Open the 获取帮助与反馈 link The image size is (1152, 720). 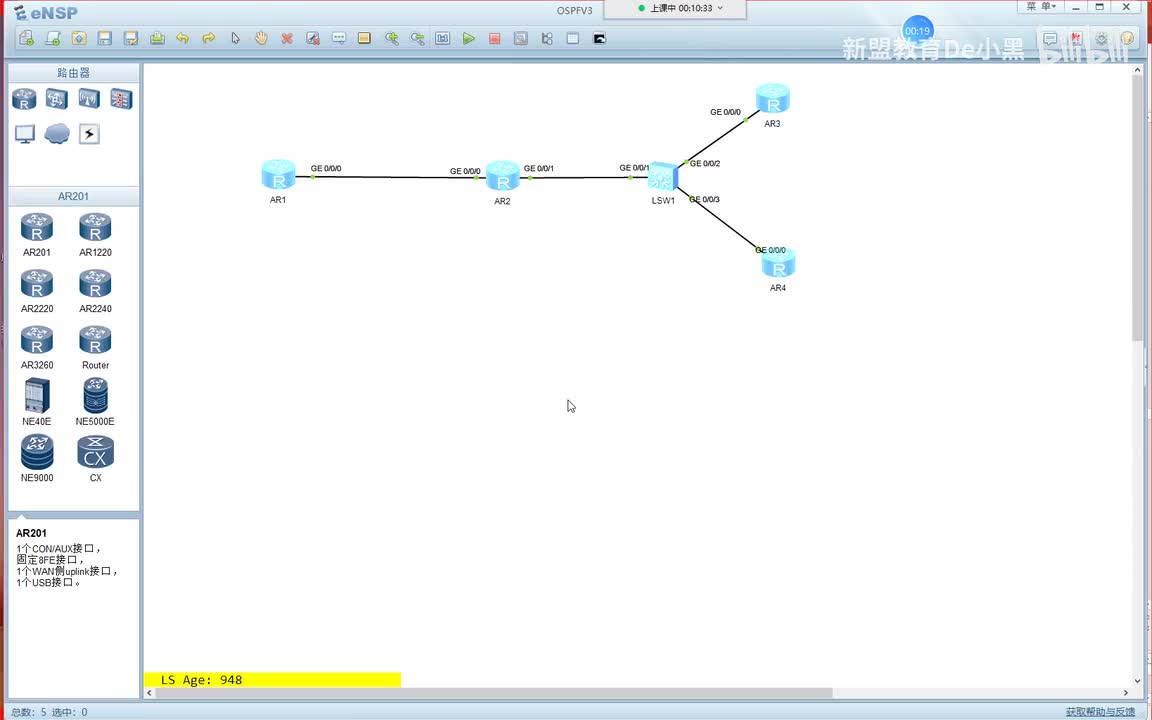click(x=1100, y=712)
